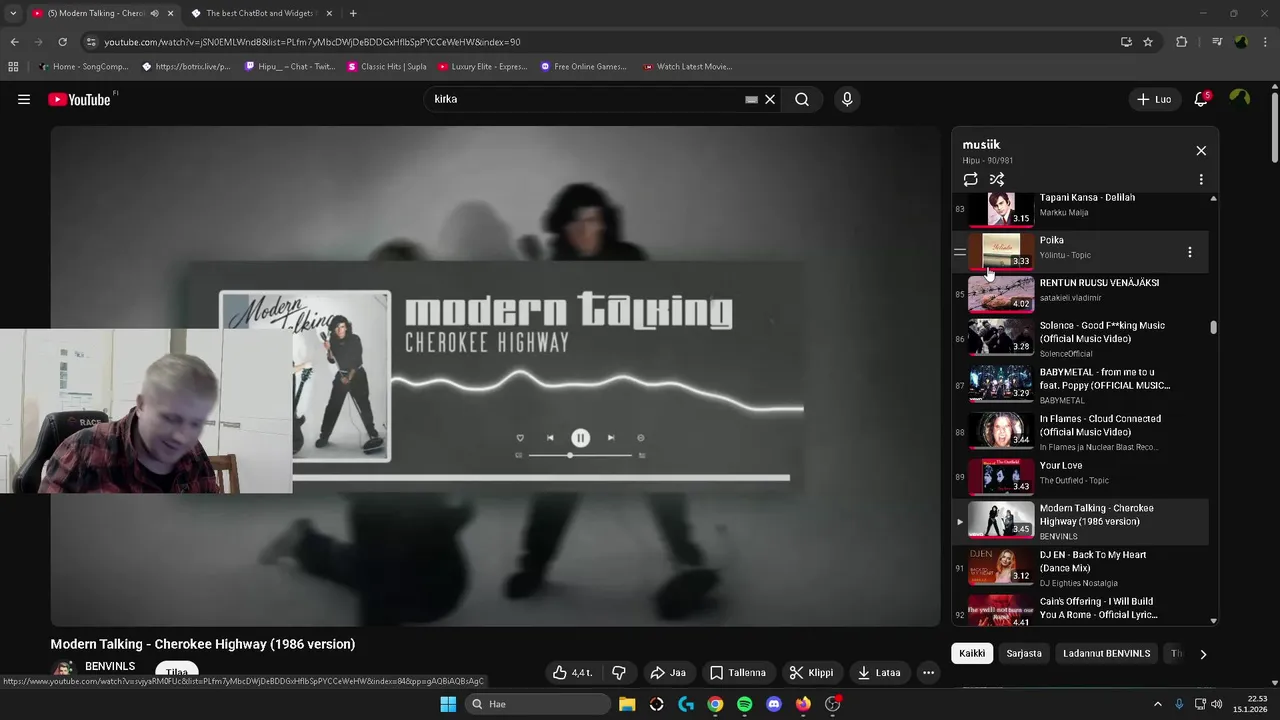Reload the page
The width and height of the screenshot is (1280, 720).
[x=62, y=42]
